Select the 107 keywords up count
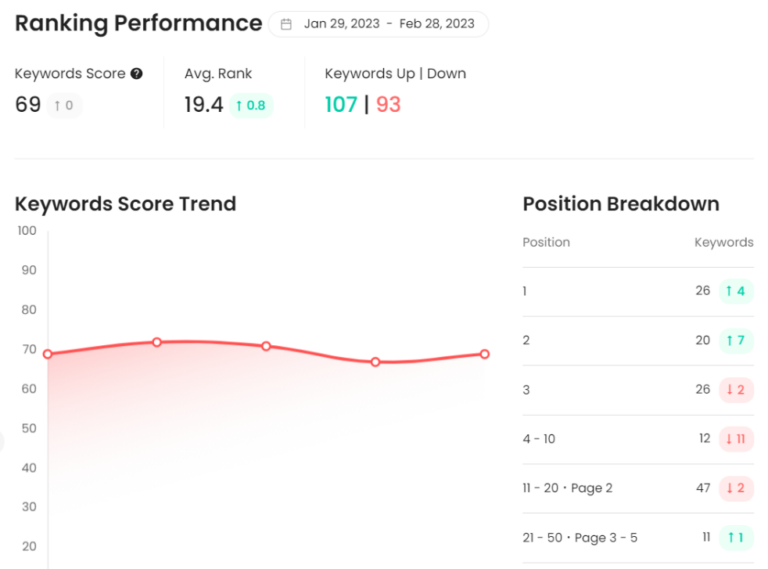Screen dimensions: 768x569 (x=341, y=105)
